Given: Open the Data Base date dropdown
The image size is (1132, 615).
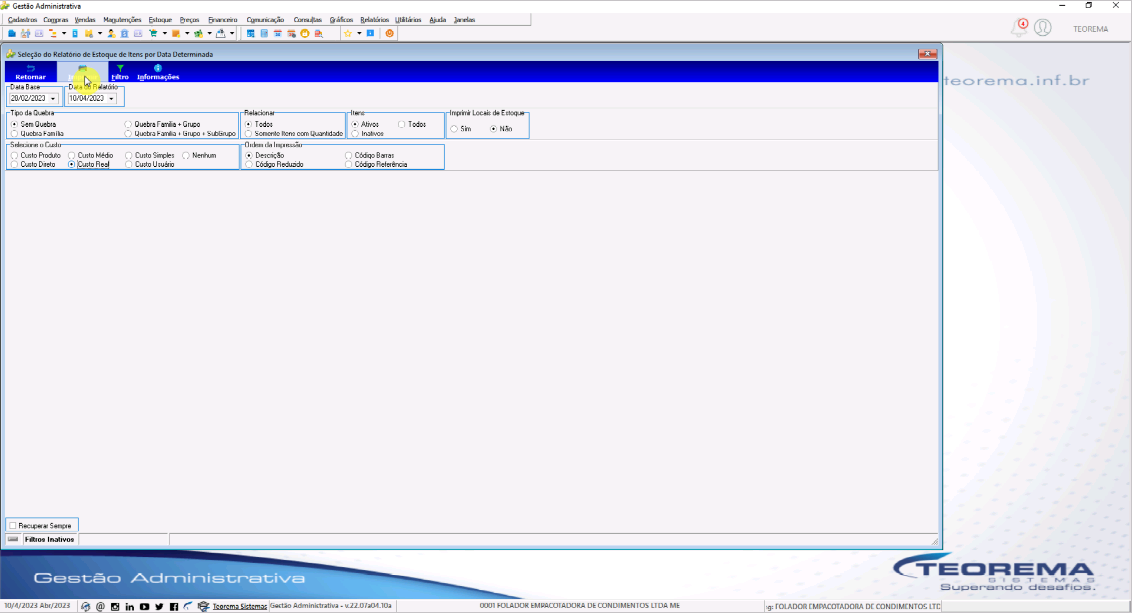Looking at the screenshot, I should pos(53,98).
